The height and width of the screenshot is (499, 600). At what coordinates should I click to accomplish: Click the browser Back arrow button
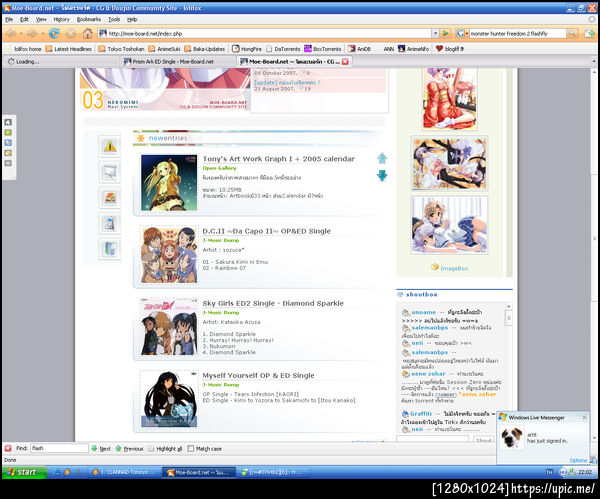pyautogui.click(x=11, y=34)
